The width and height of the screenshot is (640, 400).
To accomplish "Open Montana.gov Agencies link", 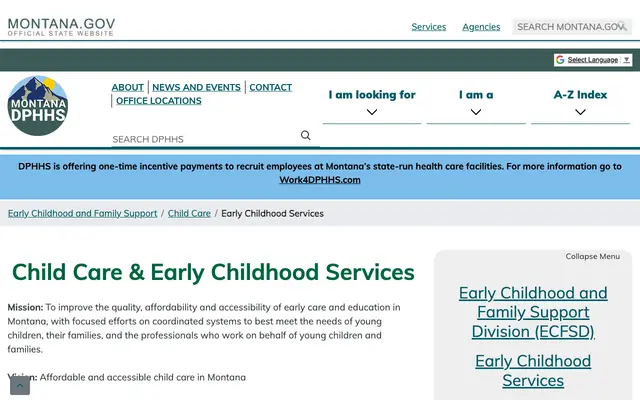I will (x=481, y=27).
